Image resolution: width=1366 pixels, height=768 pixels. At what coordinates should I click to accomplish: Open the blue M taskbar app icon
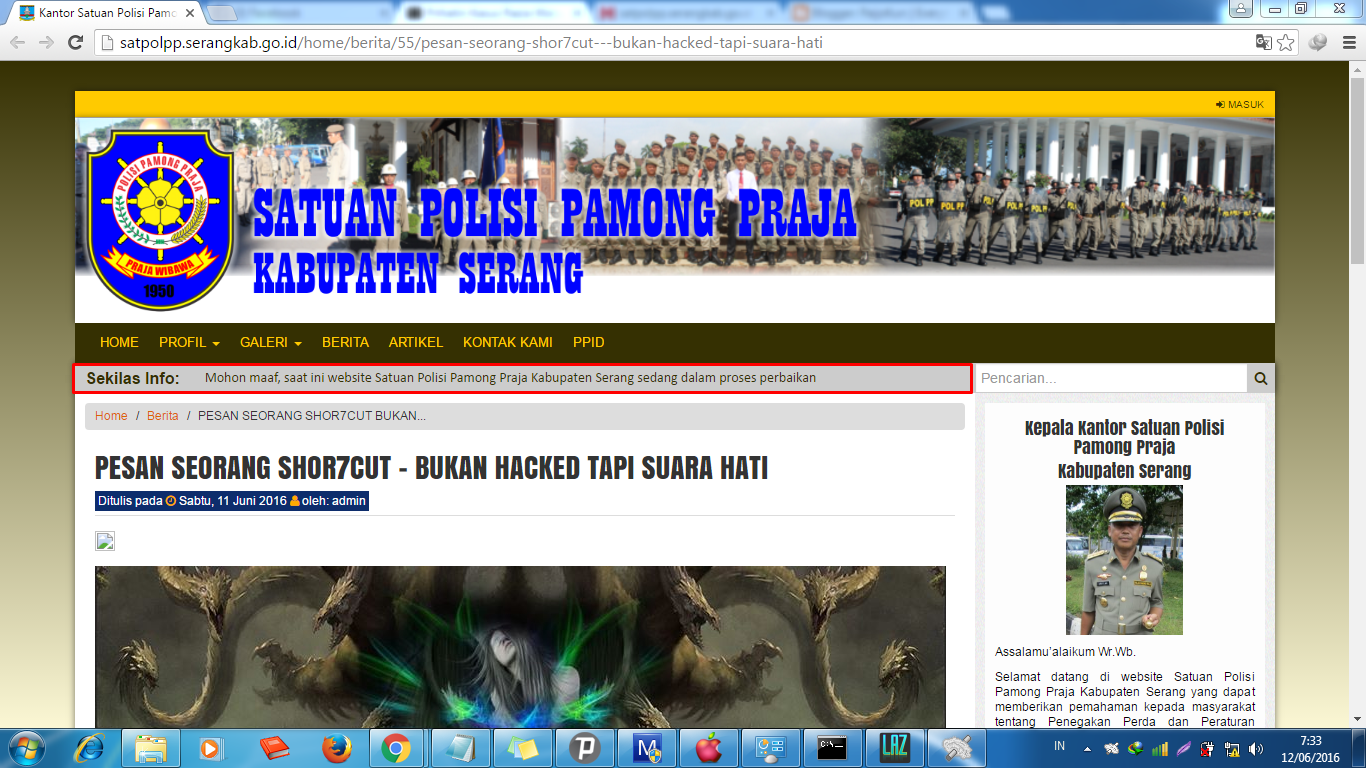tap(646, 748)
